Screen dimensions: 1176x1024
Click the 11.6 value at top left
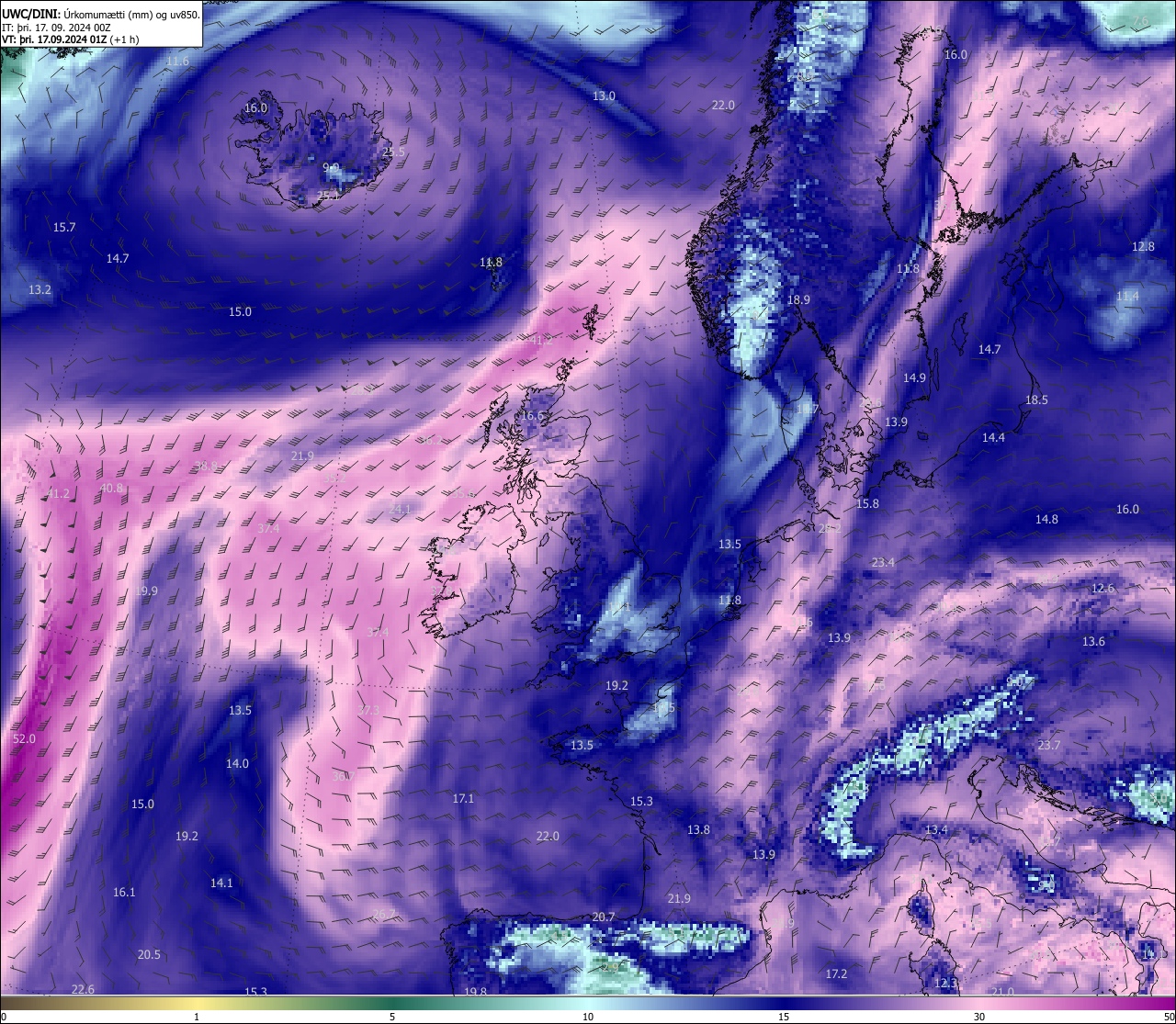177,62
